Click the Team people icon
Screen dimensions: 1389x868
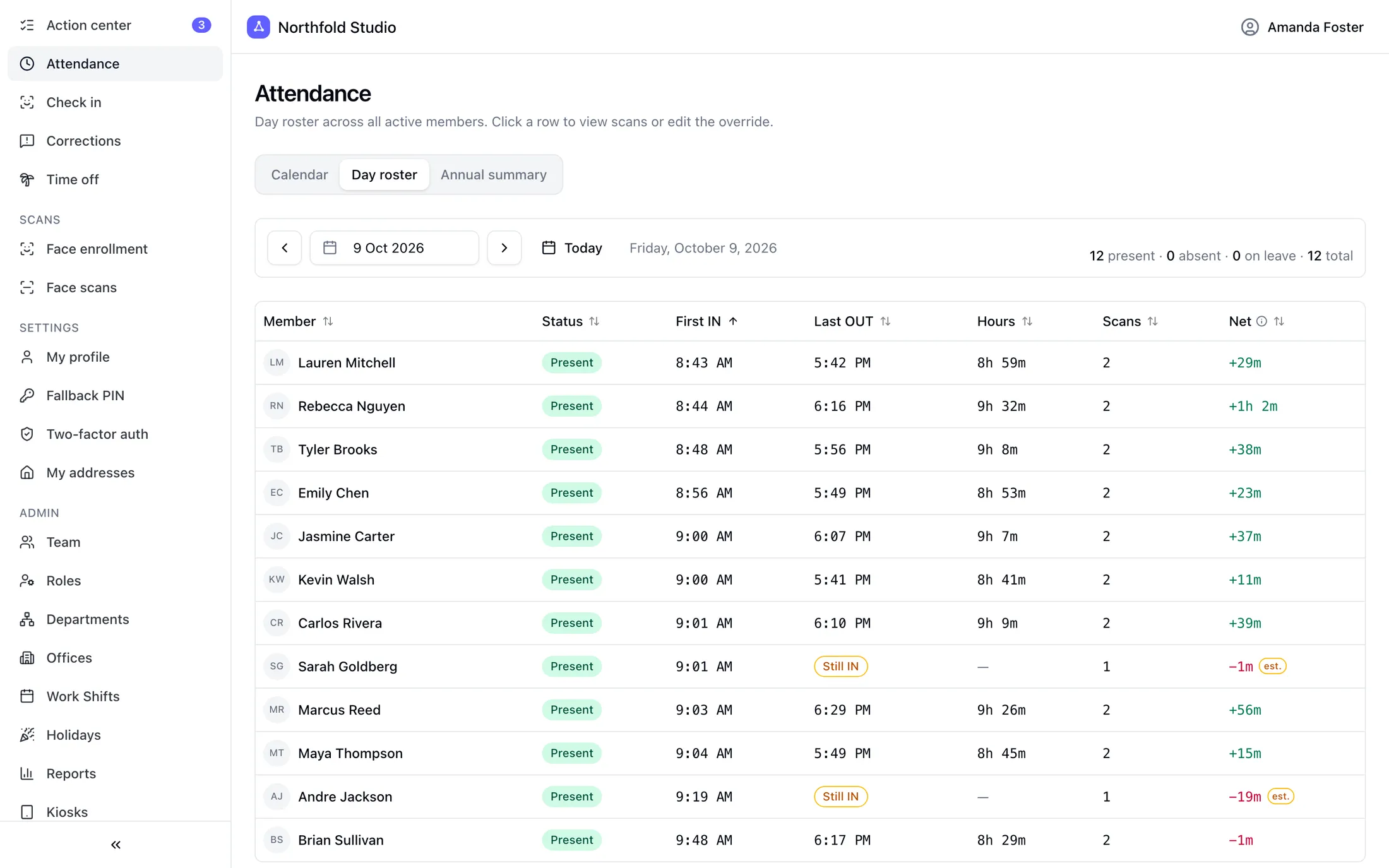click(x=27, y=542)
